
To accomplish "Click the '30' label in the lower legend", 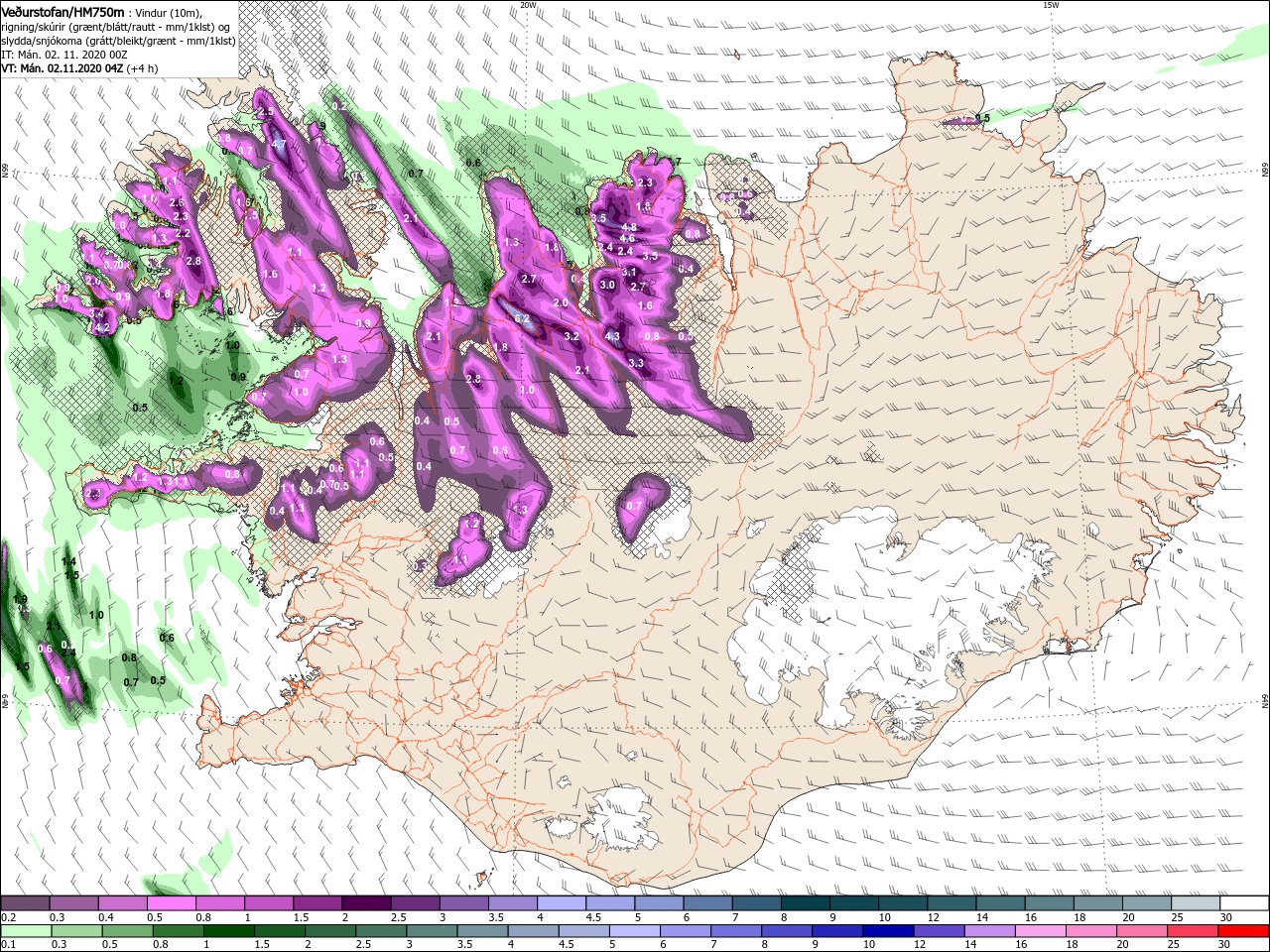I will (x=1225, y=944).
